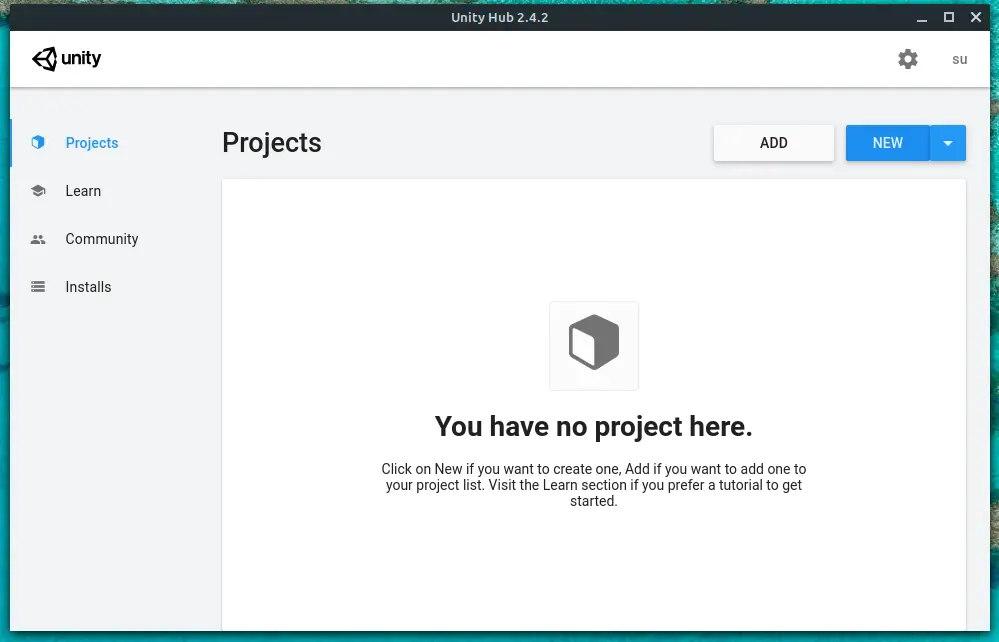Click the ADD project button
Screen dimensions: 999x642
pyautogui.click(x=773, y=143)
